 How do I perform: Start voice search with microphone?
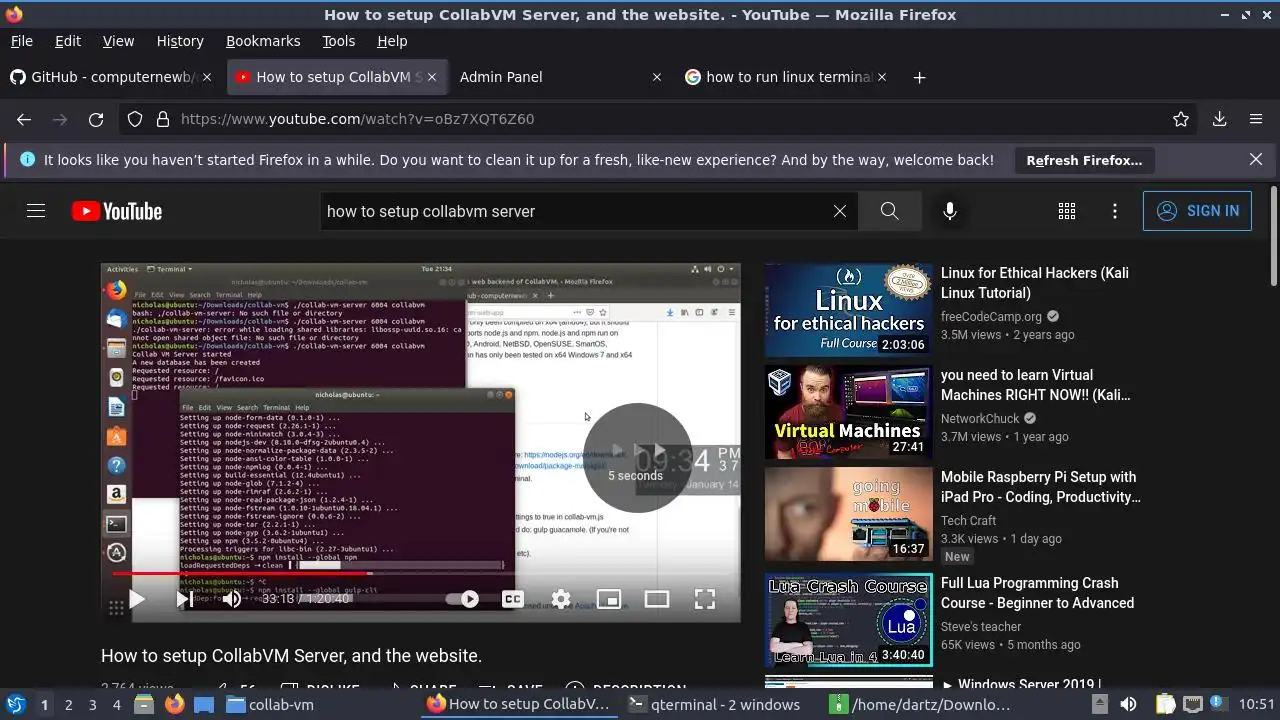950,211
